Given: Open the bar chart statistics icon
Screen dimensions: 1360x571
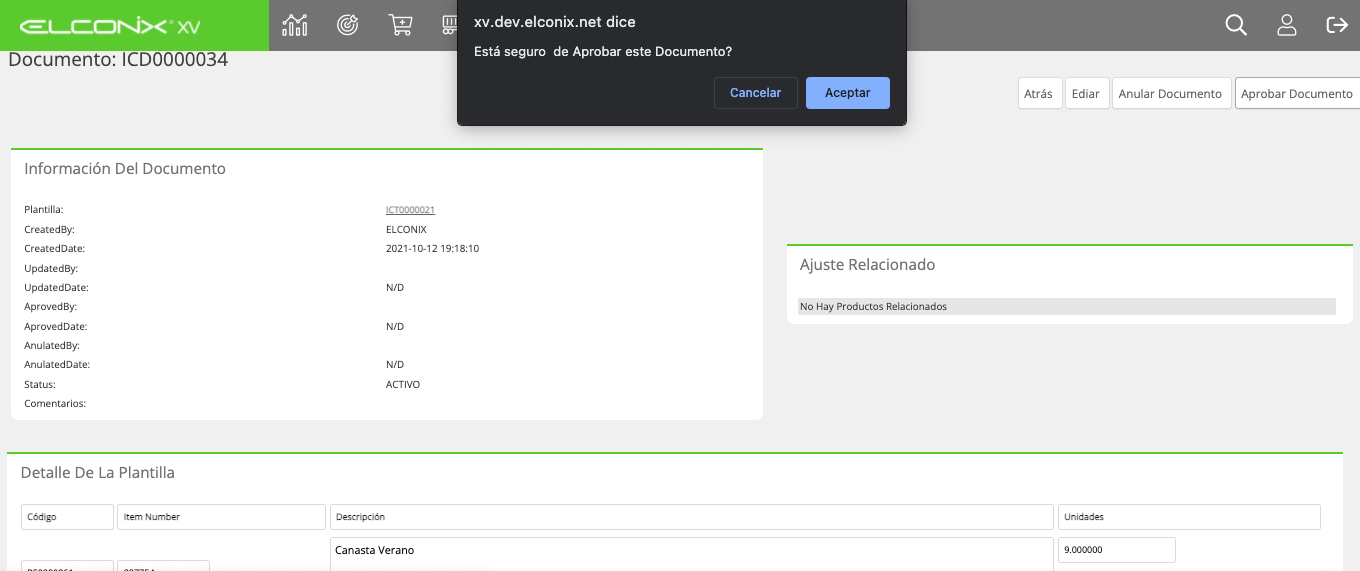Looking at the screenshot, I should pyautogui.click(x=295, y=25).
